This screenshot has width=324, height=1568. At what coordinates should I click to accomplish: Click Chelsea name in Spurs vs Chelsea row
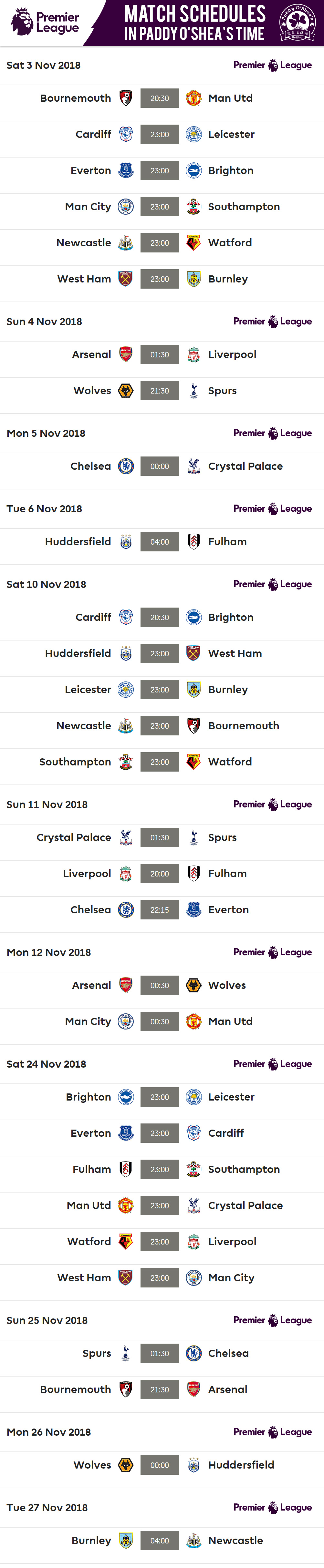(x=228, y=1354)
